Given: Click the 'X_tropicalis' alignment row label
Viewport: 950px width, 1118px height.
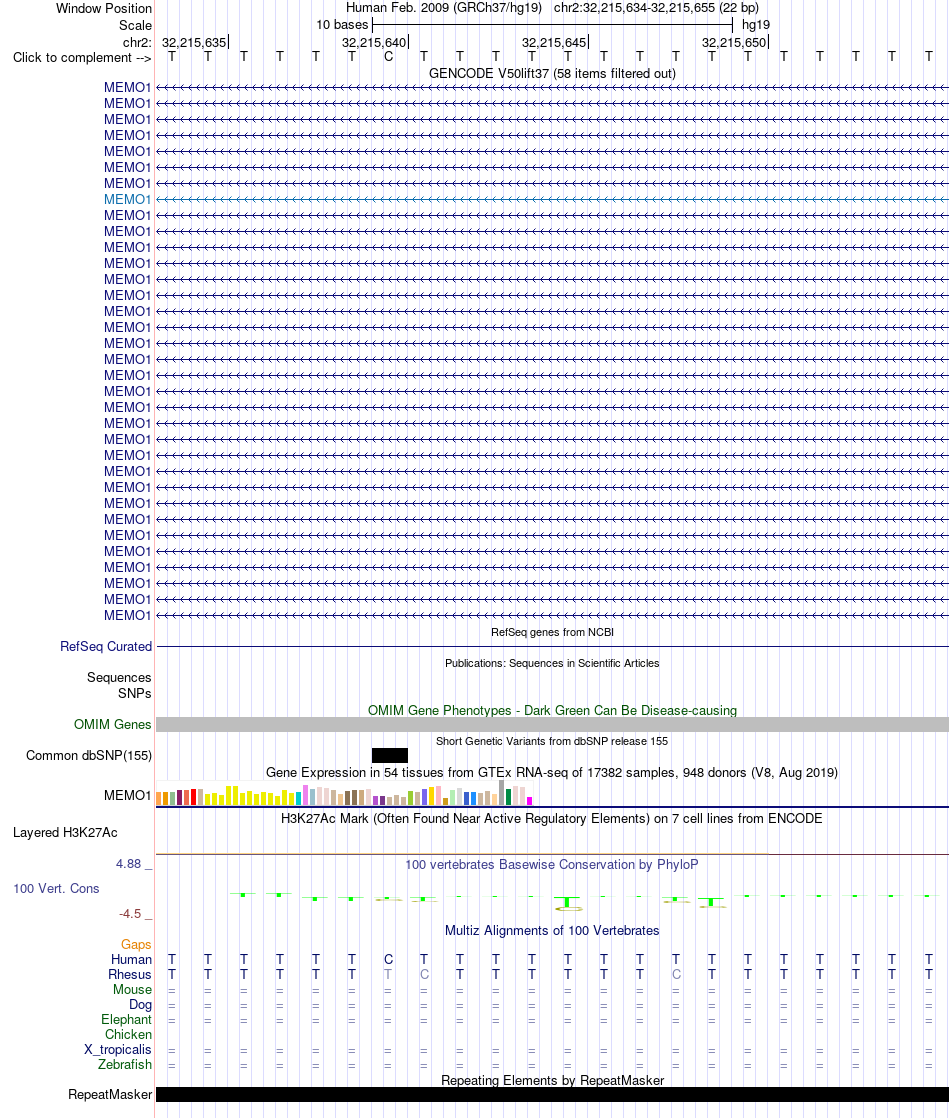Looking at the screenshot, I should pyautogui.click(x=118, y=1050).
